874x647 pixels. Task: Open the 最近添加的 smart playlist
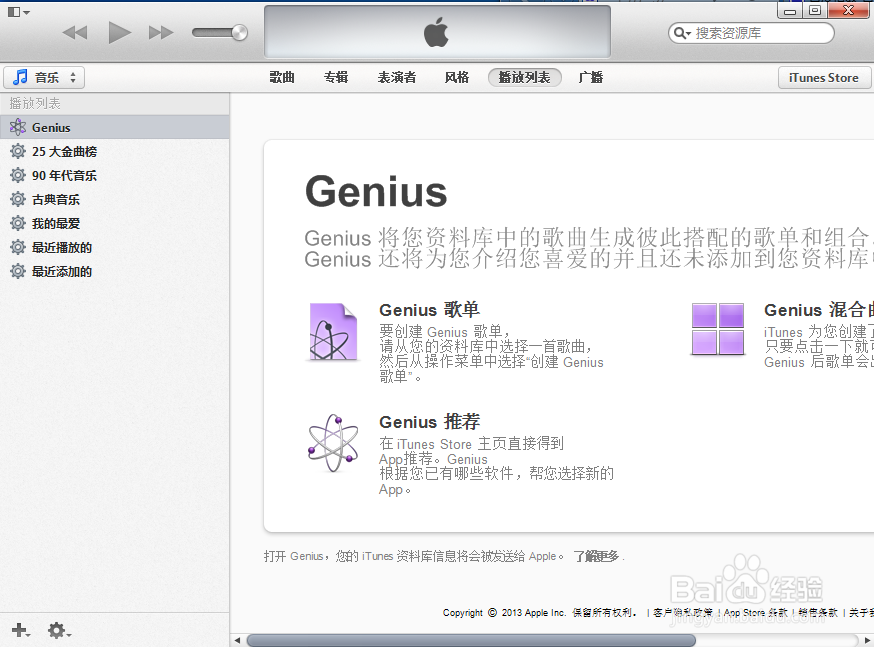point(115,271)
